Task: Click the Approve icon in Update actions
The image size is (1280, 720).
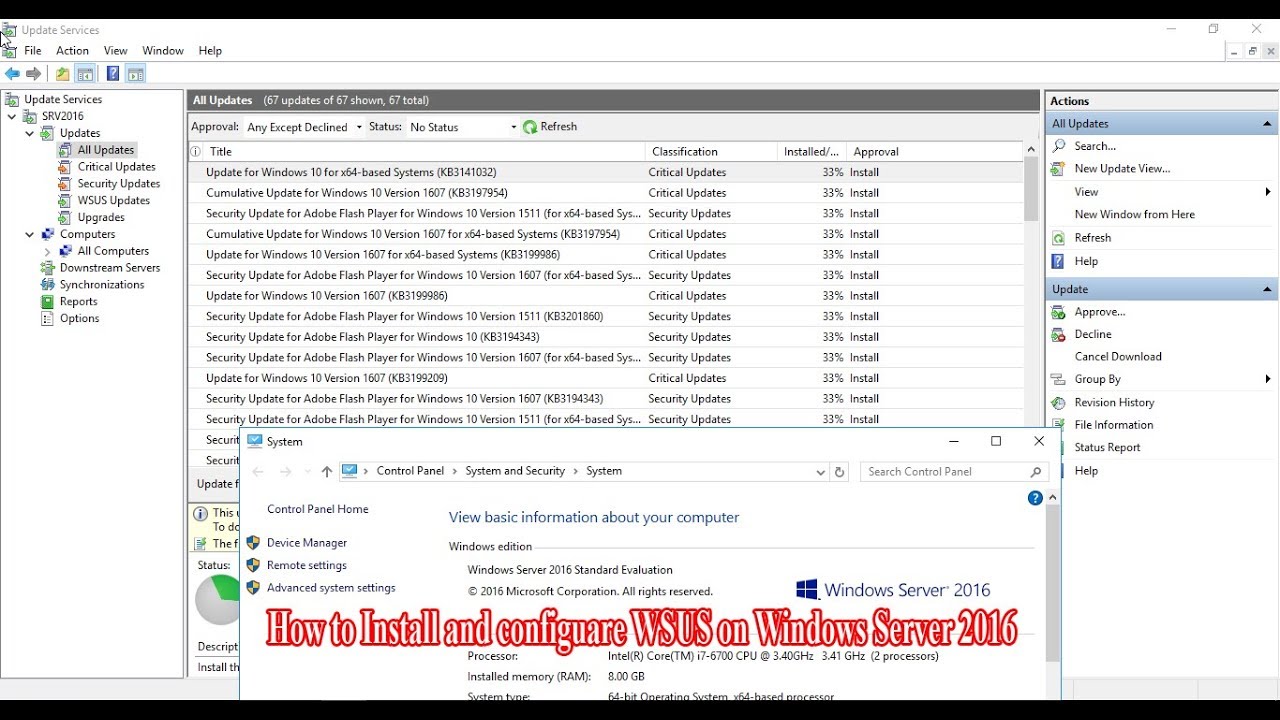Action: (1059, 312)
